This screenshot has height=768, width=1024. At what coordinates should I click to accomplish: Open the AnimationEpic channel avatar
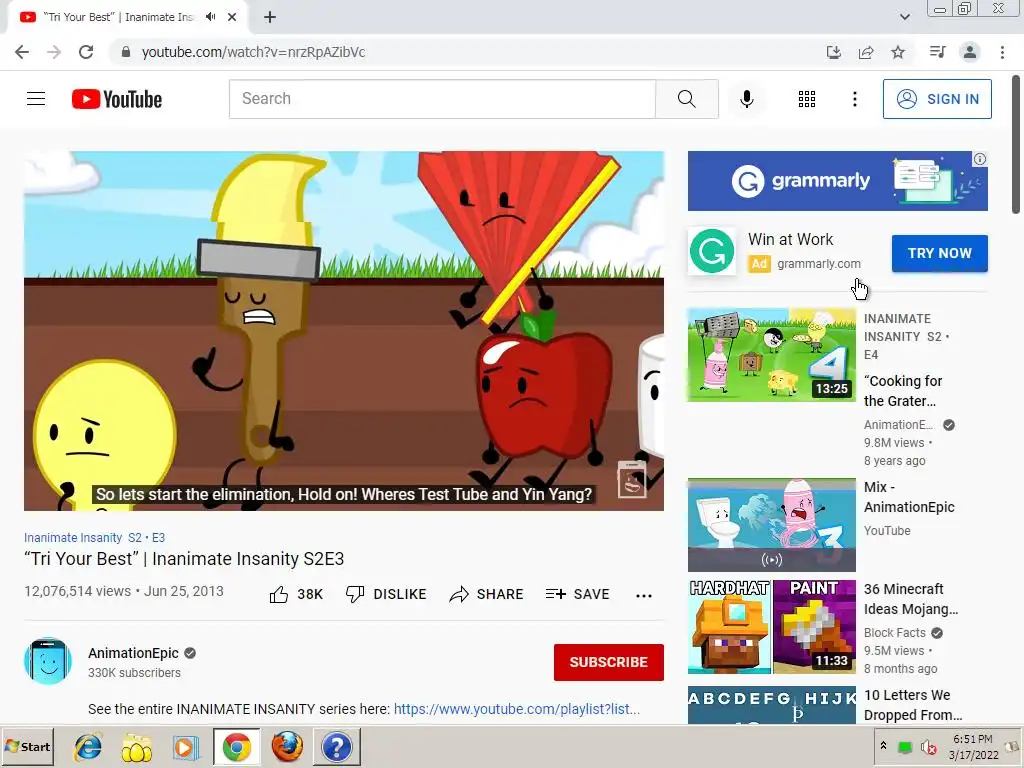click(x=48, y=661)
